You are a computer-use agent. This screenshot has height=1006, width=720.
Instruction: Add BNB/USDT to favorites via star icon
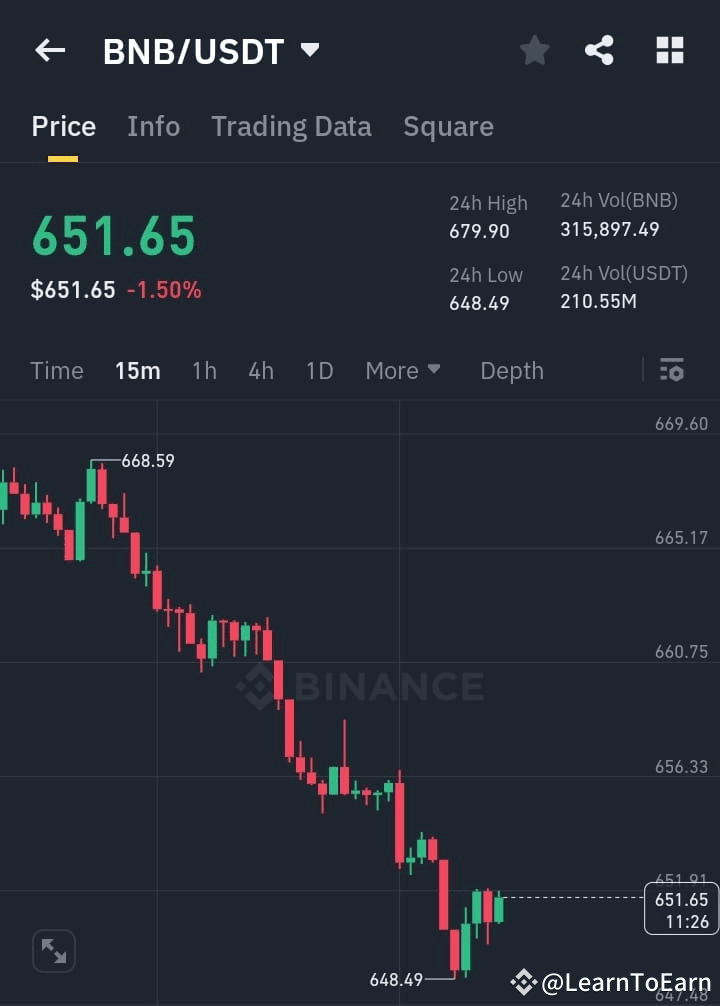pos(534,50)
